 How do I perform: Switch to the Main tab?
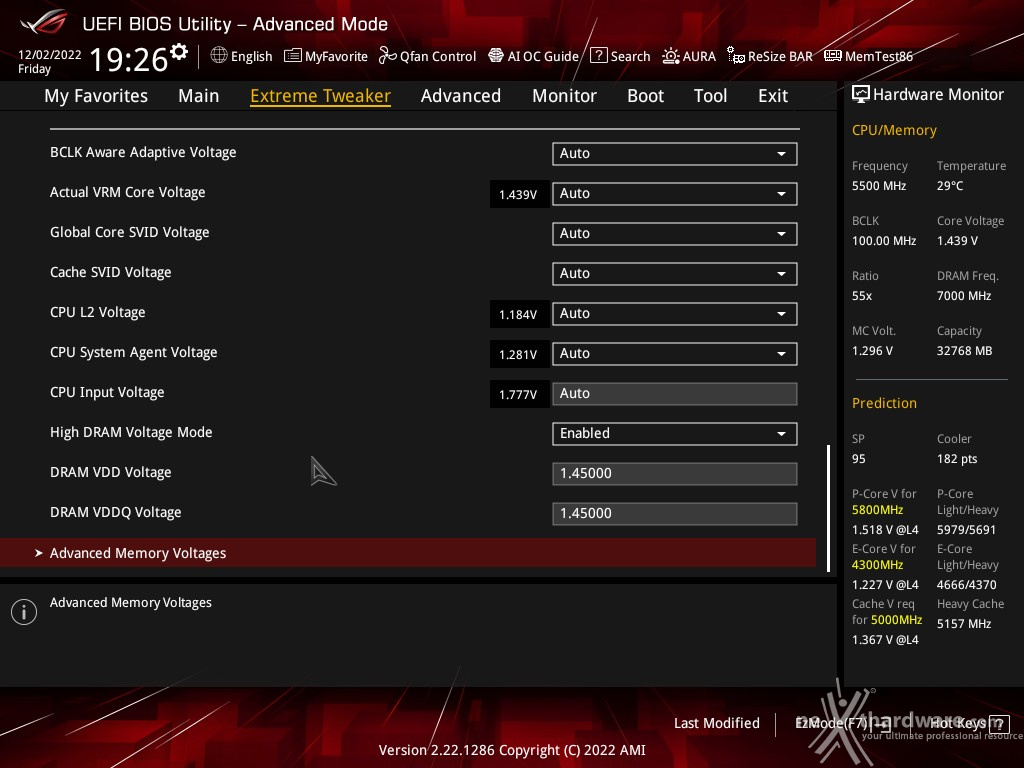pos(199,96)
